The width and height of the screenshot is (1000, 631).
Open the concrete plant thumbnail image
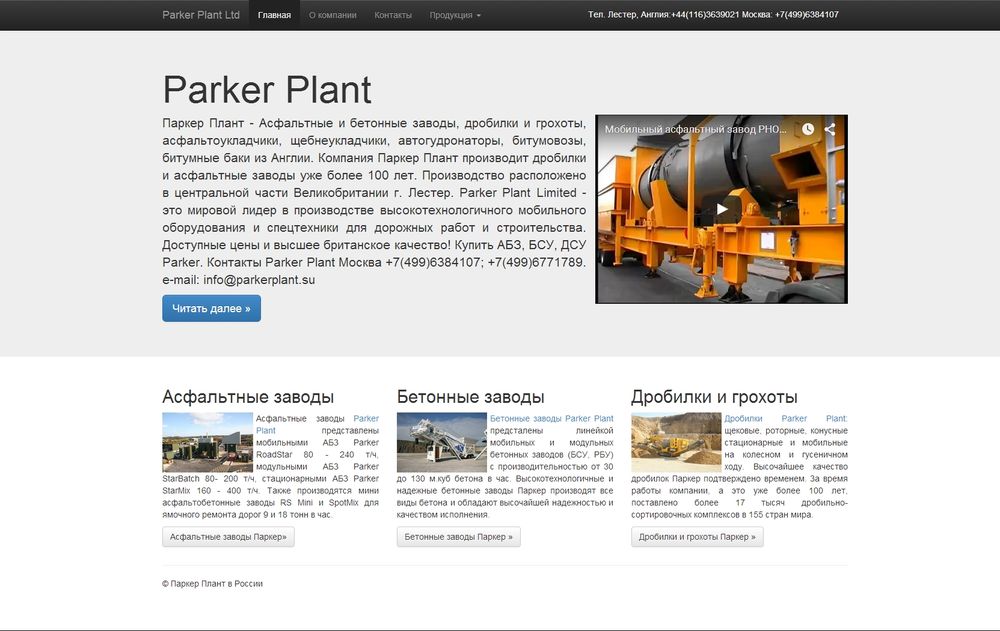pyautogui.click(x=442, y=442)
